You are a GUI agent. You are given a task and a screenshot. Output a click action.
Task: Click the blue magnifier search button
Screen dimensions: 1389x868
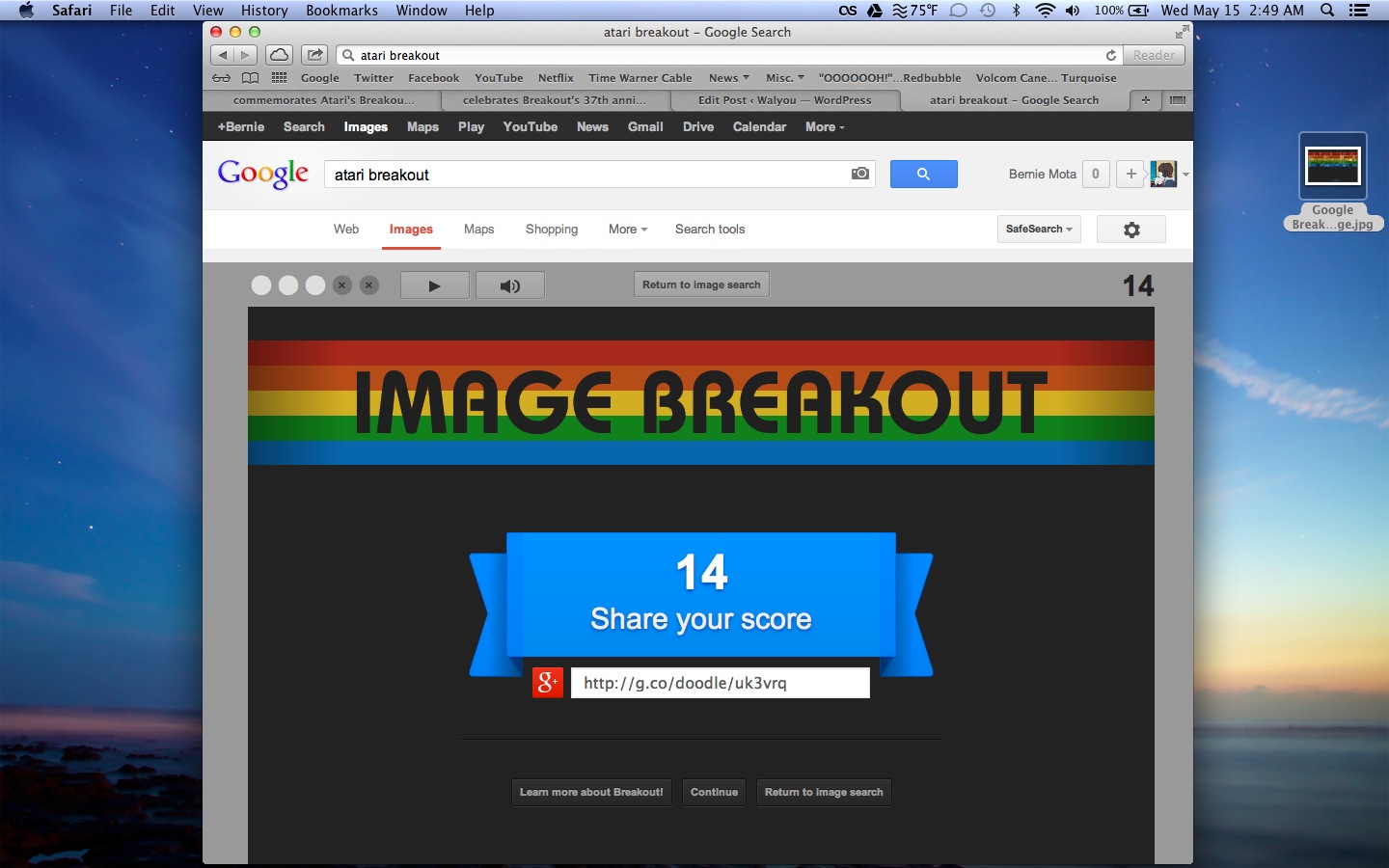pos(923,174)
